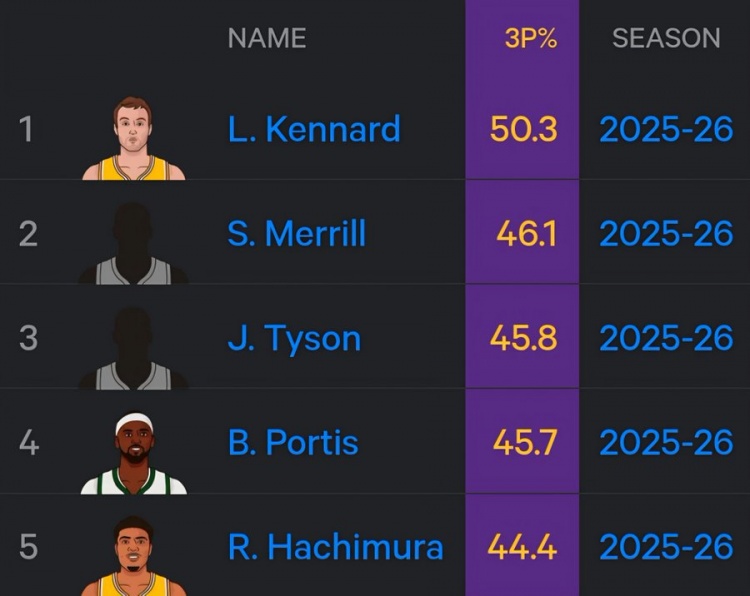Select 2025-26 season in J. Tyson's row
The height and width of the screenshot is (596, 750).
[x=666, y=339]
